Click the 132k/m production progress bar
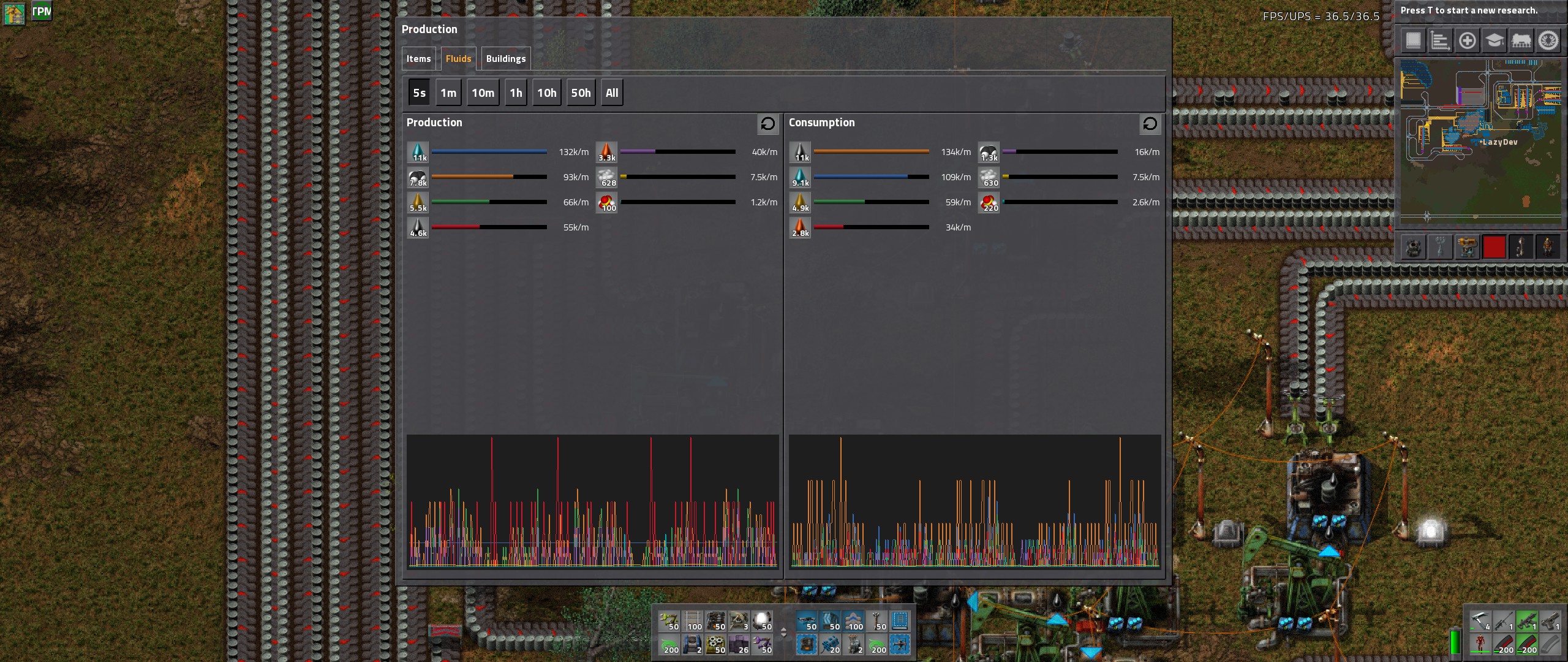1568x662 pixels. pos(489,152)
